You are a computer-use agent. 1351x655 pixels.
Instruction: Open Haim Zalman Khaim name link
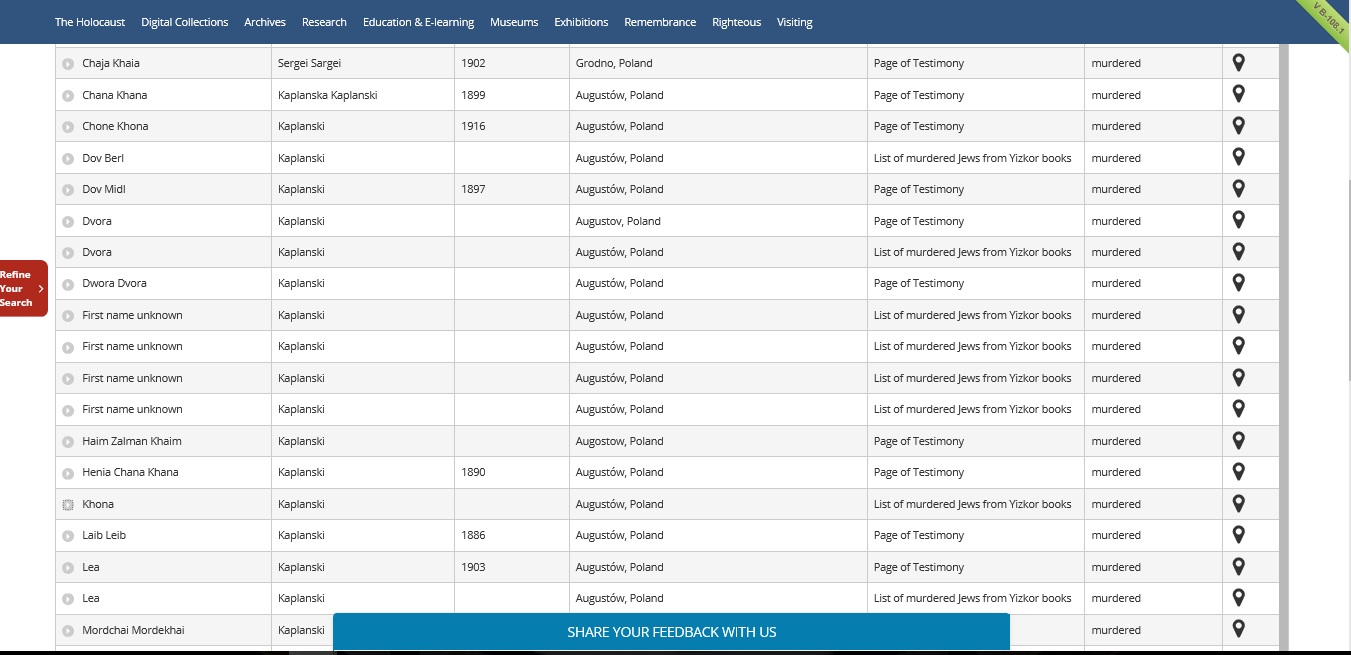[x=131, y=441]
